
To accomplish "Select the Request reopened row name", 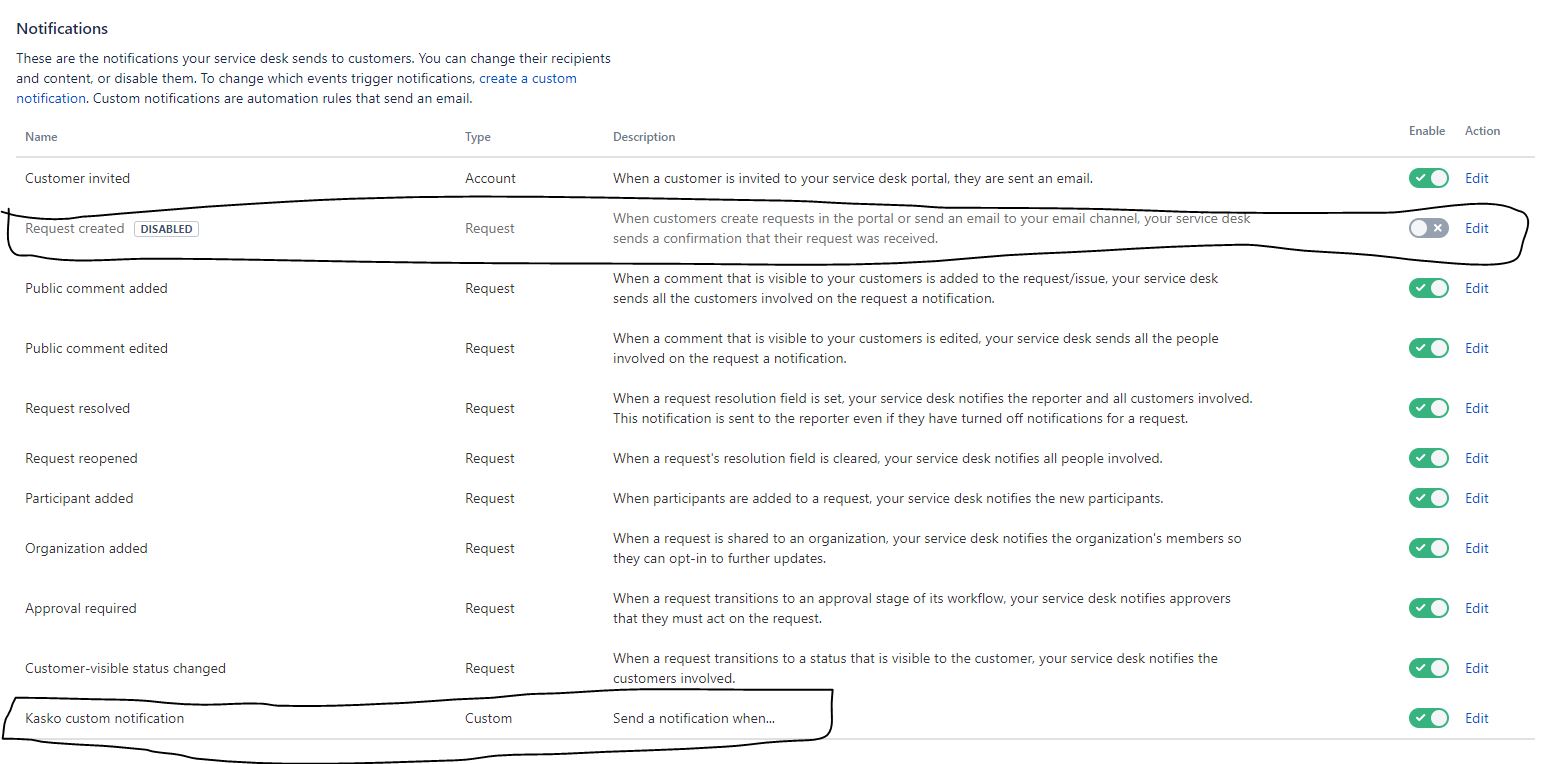I will coord(81,458).
